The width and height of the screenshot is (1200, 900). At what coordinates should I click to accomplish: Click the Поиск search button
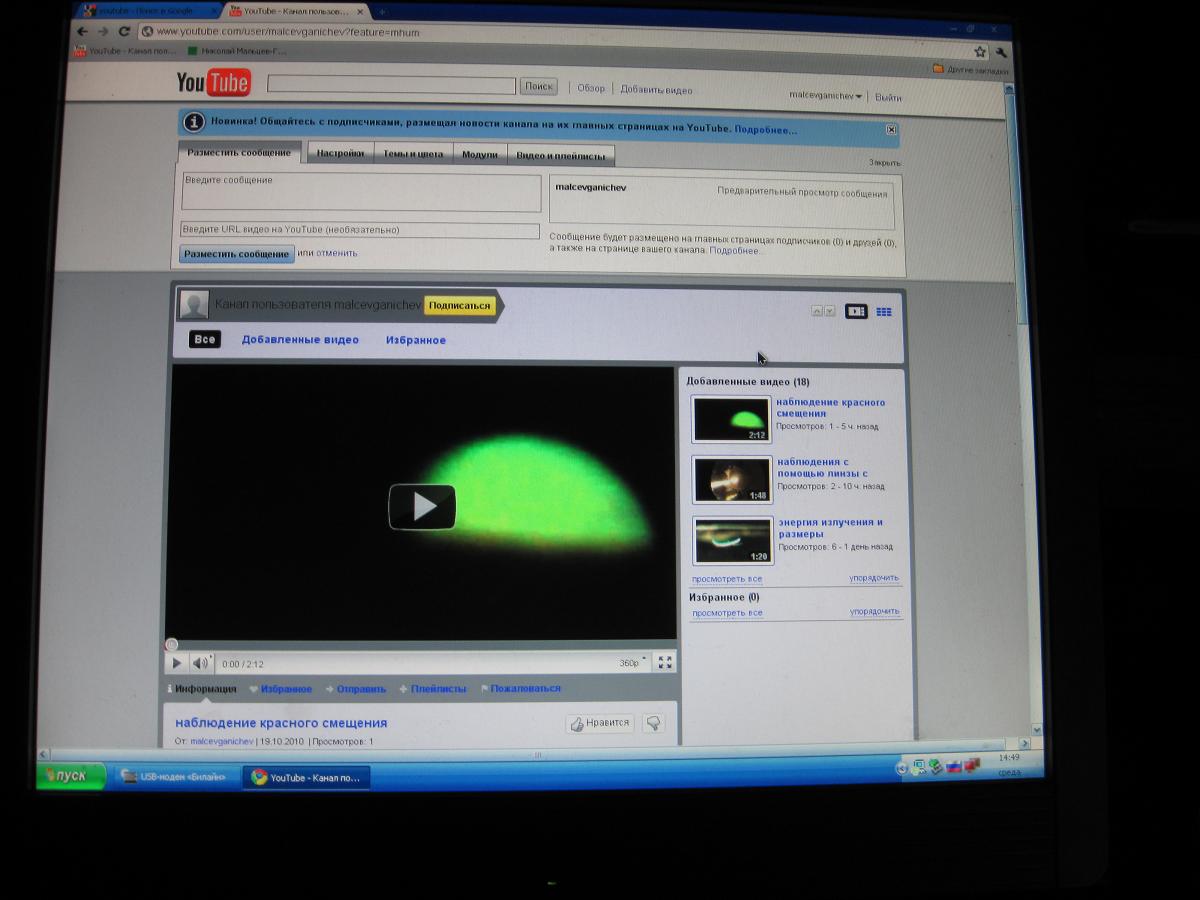click(539, 87)
